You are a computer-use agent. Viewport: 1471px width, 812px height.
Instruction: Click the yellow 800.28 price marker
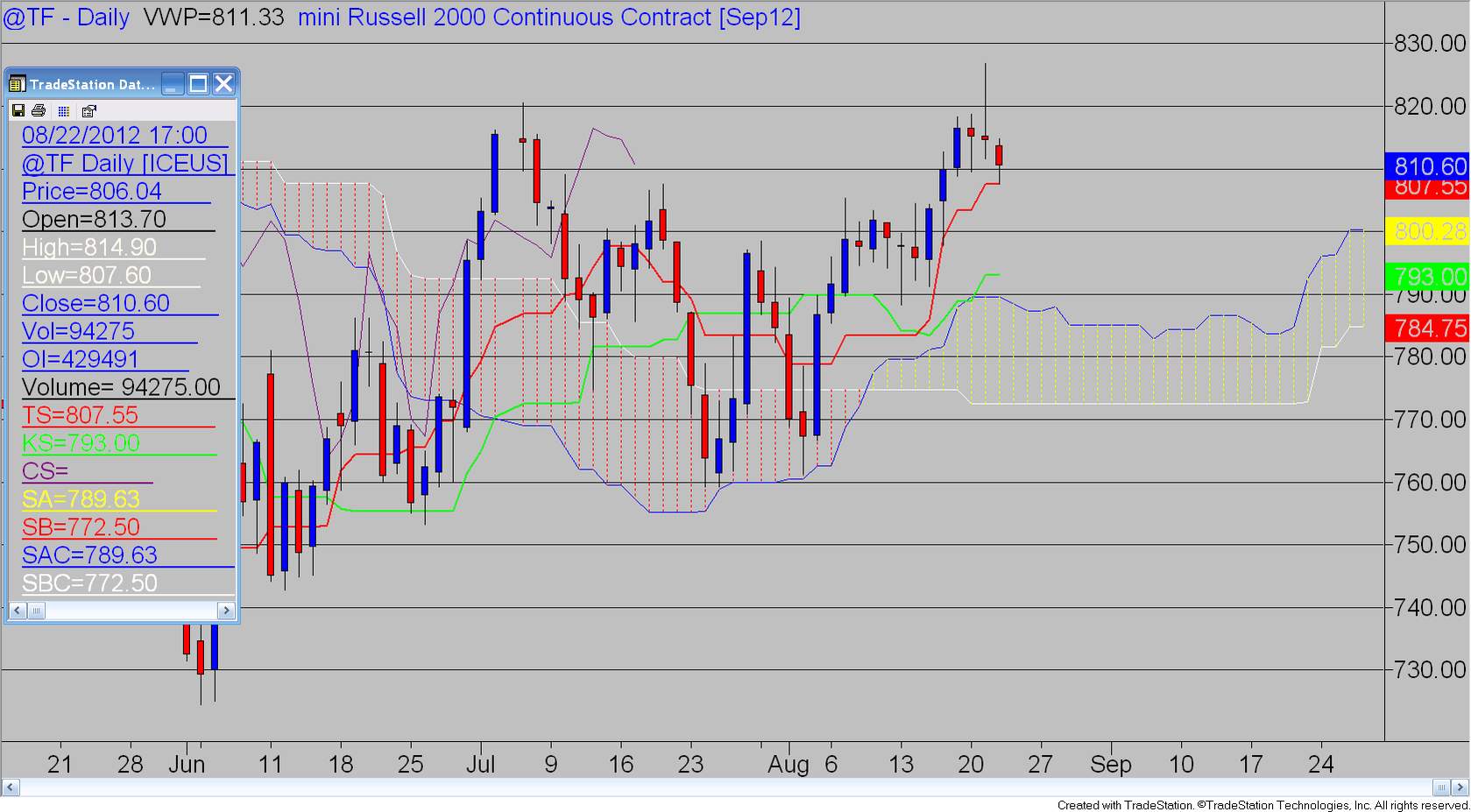click(x=1426, y=231)
